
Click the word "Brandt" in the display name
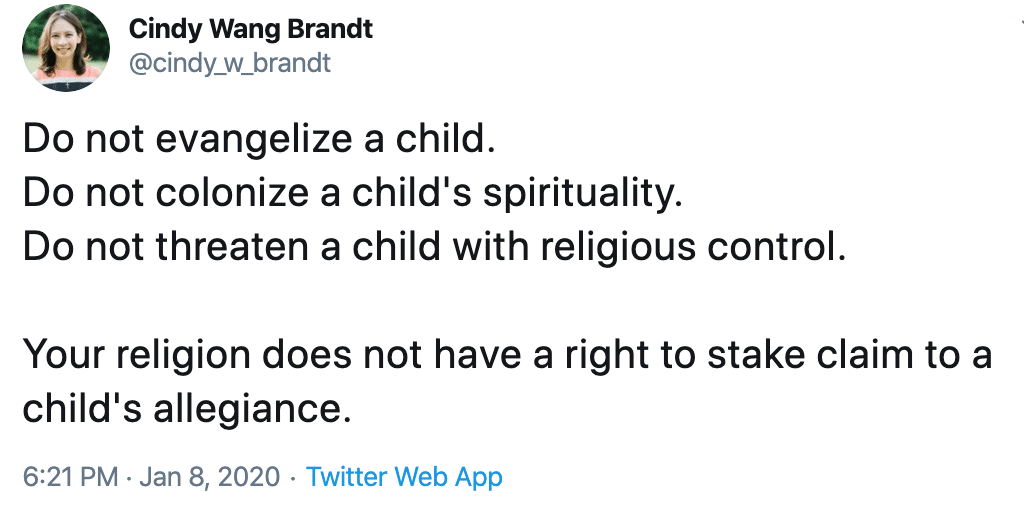(x=332, y=29)
